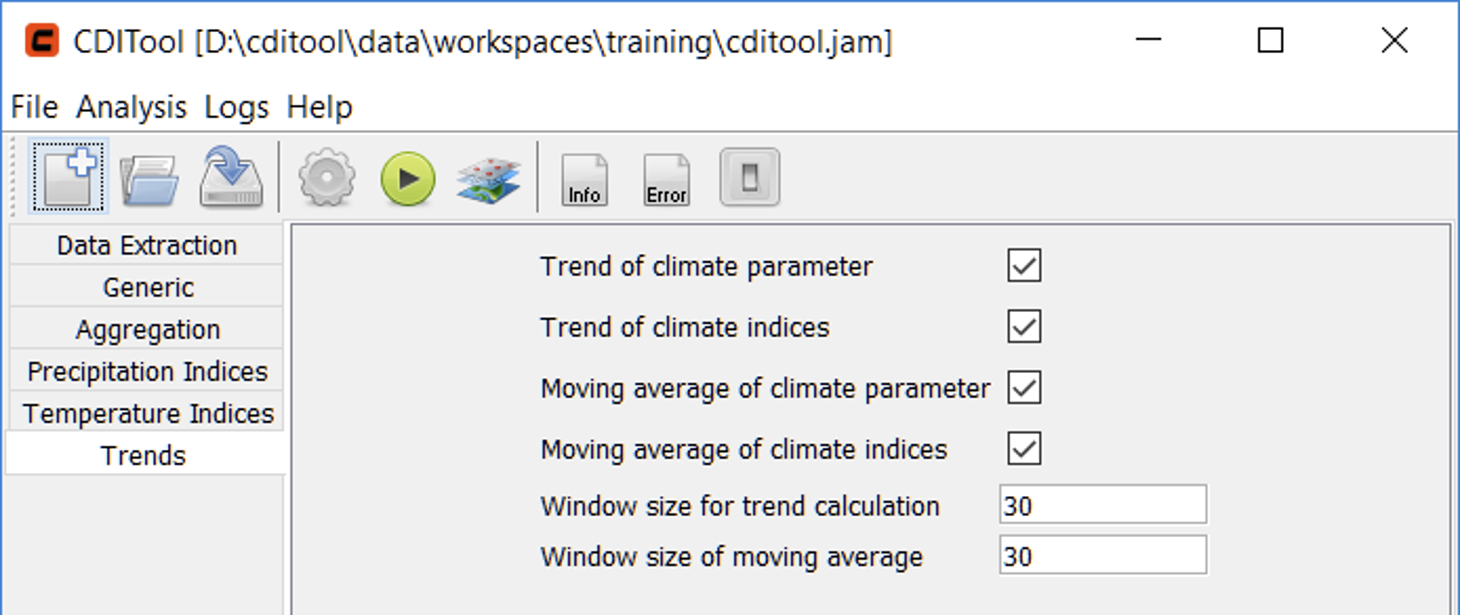
Task: Toggle Trend of climate indices checkbox
Action: [1024, 327]
